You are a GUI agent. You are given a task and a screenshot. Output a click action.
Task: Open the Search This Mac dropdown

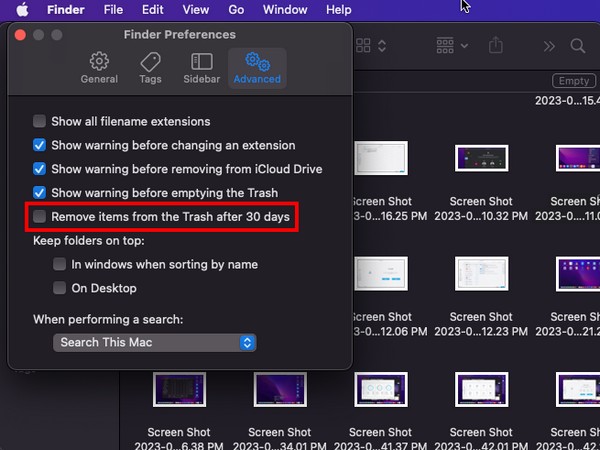(155, 342)
